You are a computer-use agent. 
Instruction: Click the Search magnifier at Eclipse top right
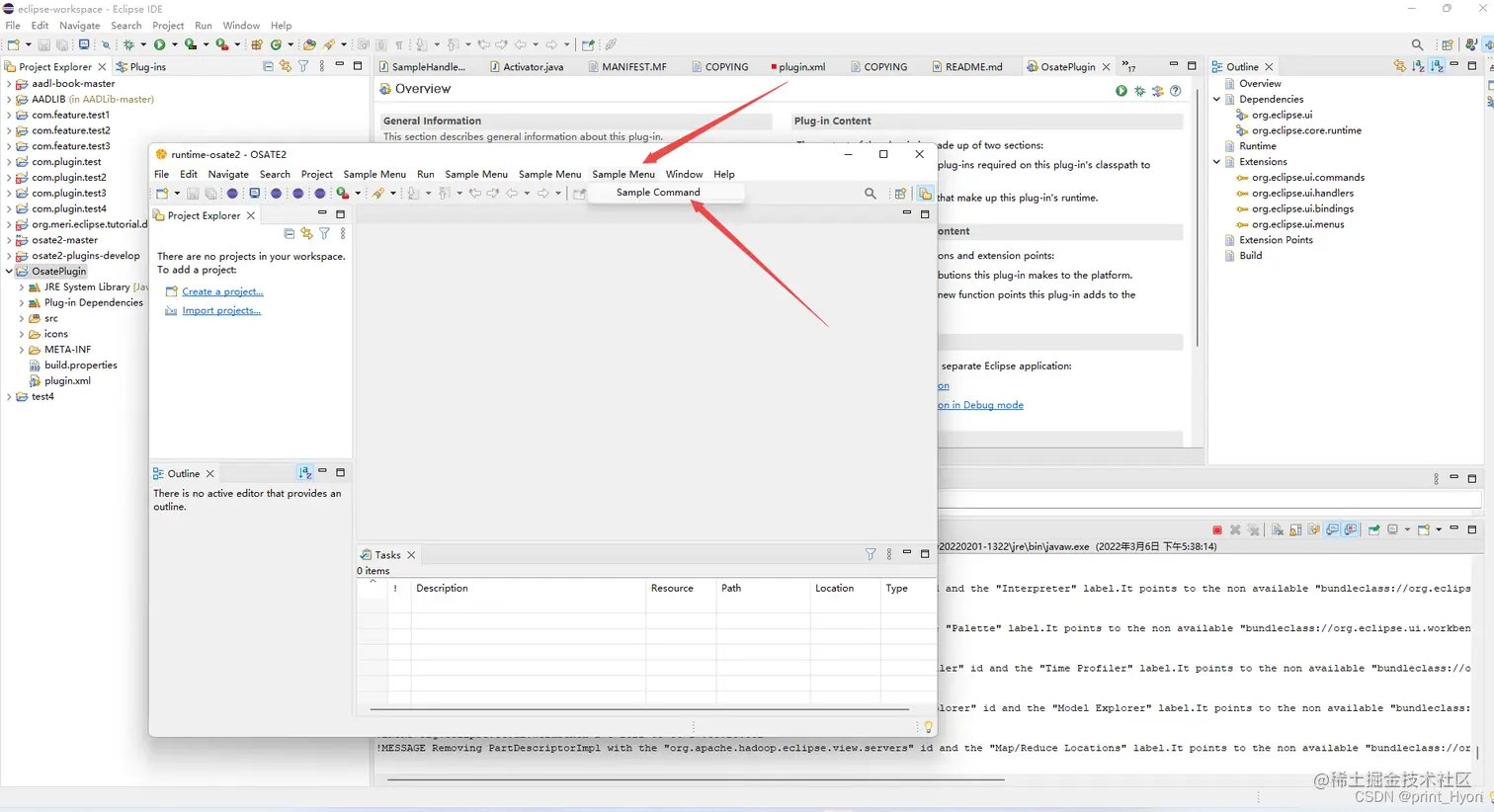[1418, 44]
